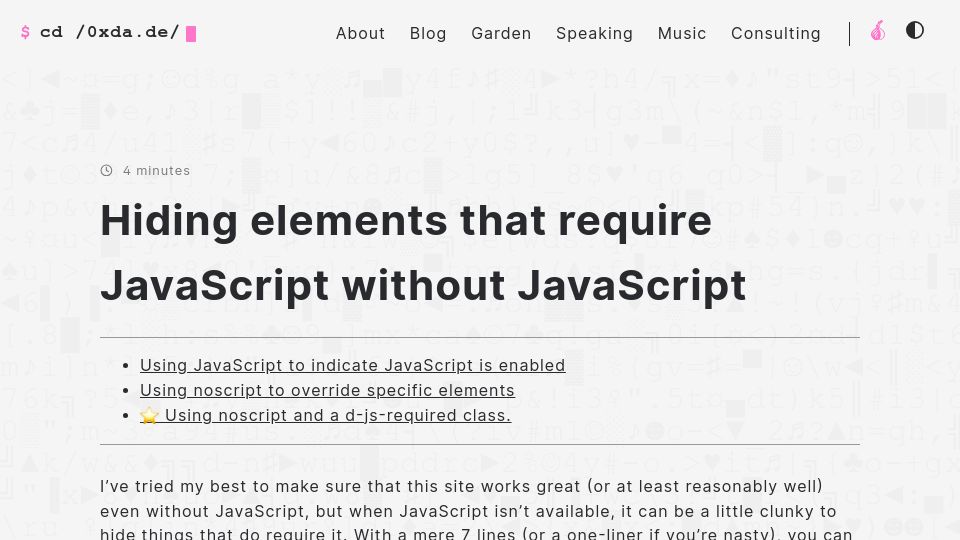Click the article title 'Hiding elements that require'
960x540 pixels.
tap(406, 220)
